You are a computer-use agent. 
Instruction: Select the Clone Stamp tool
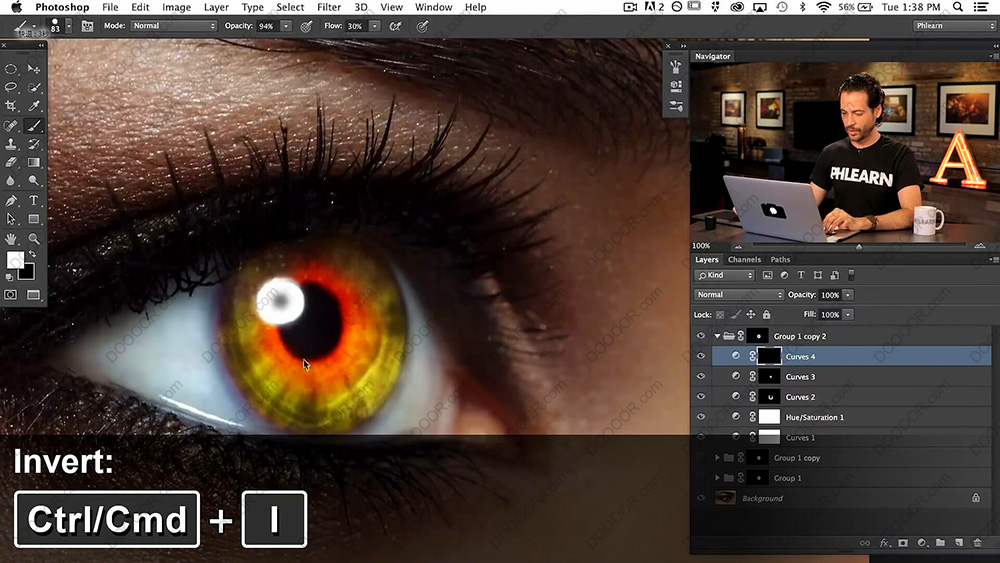point(11,144)
